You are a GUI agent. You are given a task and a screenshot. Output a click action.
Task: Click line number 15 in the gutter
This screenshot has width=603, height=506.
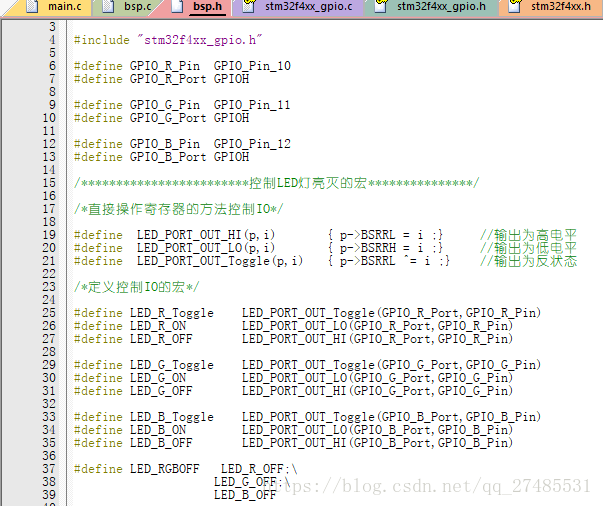coord(49,183)
